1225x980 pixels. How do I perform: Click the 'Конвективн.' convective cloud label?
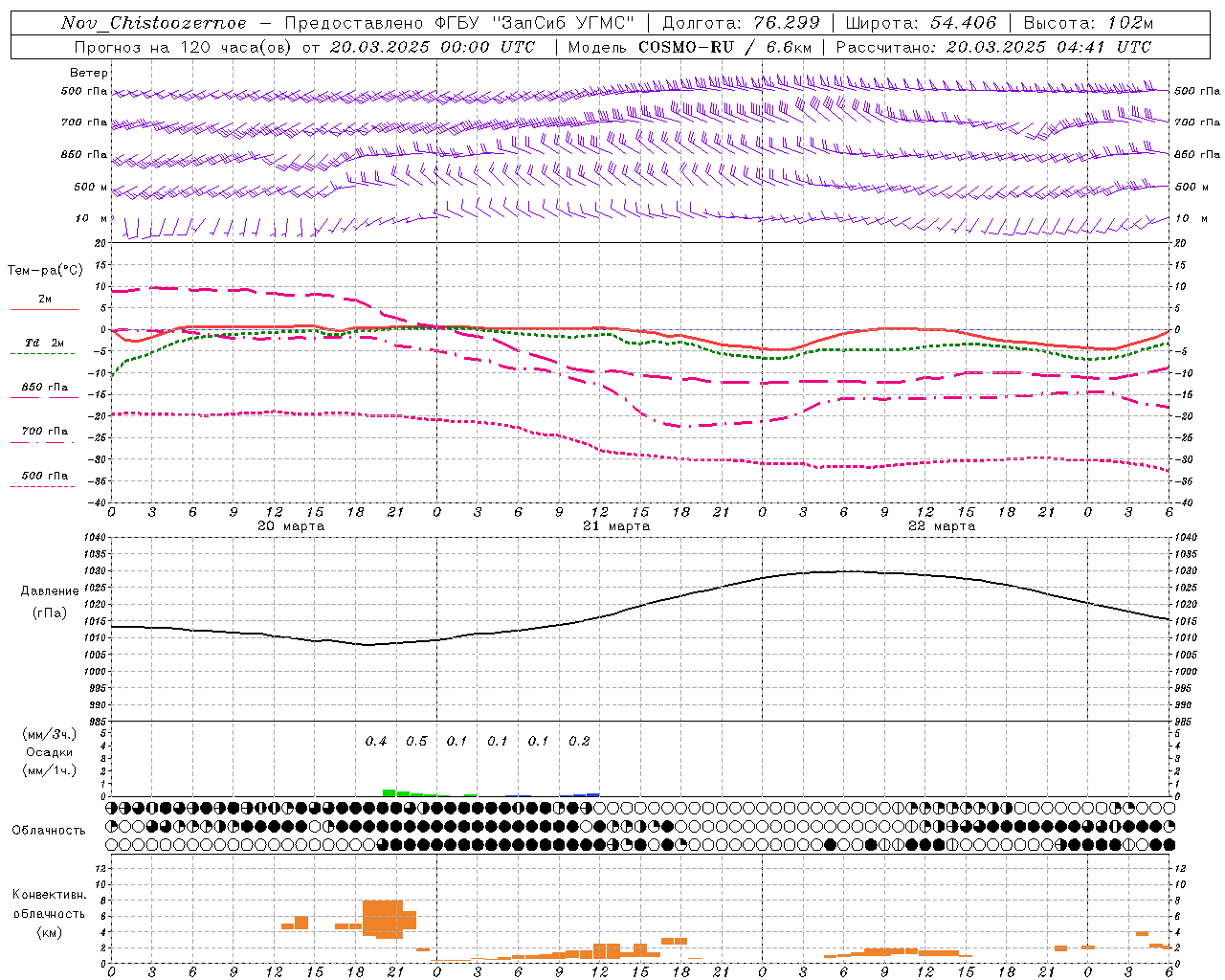coord(50,894)
